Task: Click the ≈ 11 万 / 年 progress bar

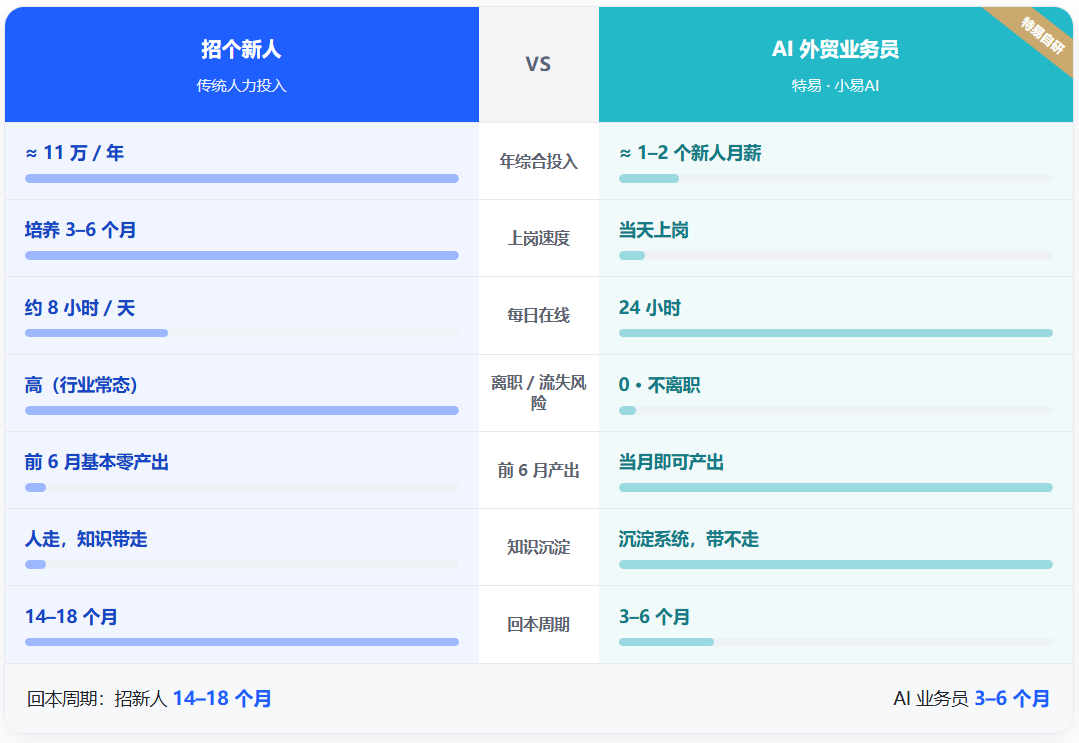Action: pos(242,179)
